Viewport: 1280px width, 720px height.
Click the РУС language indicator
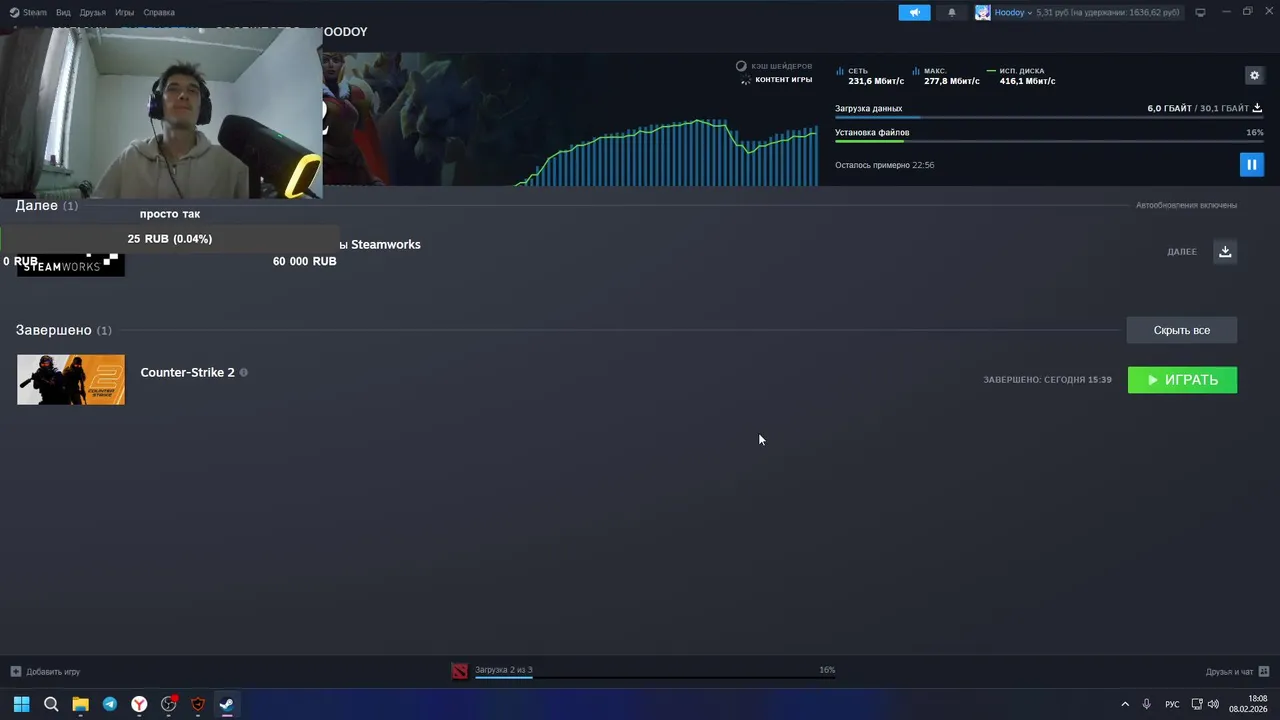coord(1172,704)
